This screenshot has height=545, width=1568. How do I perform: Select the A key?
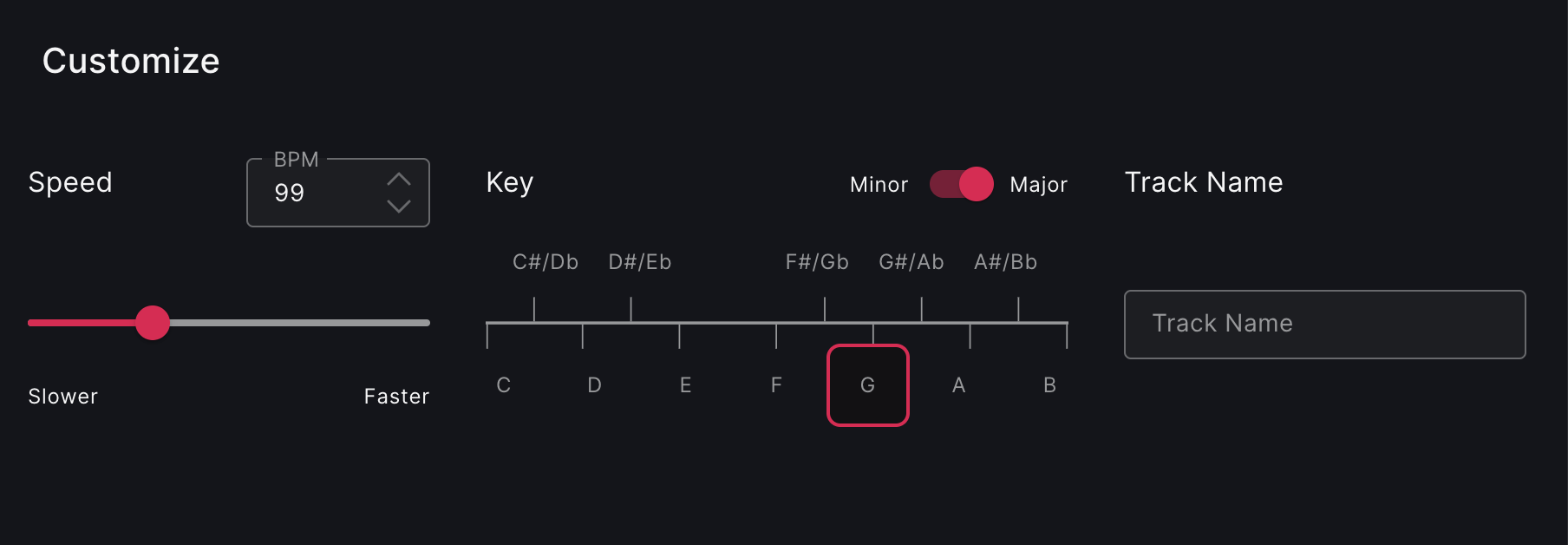pyautogui.click(x=958, y=385)
